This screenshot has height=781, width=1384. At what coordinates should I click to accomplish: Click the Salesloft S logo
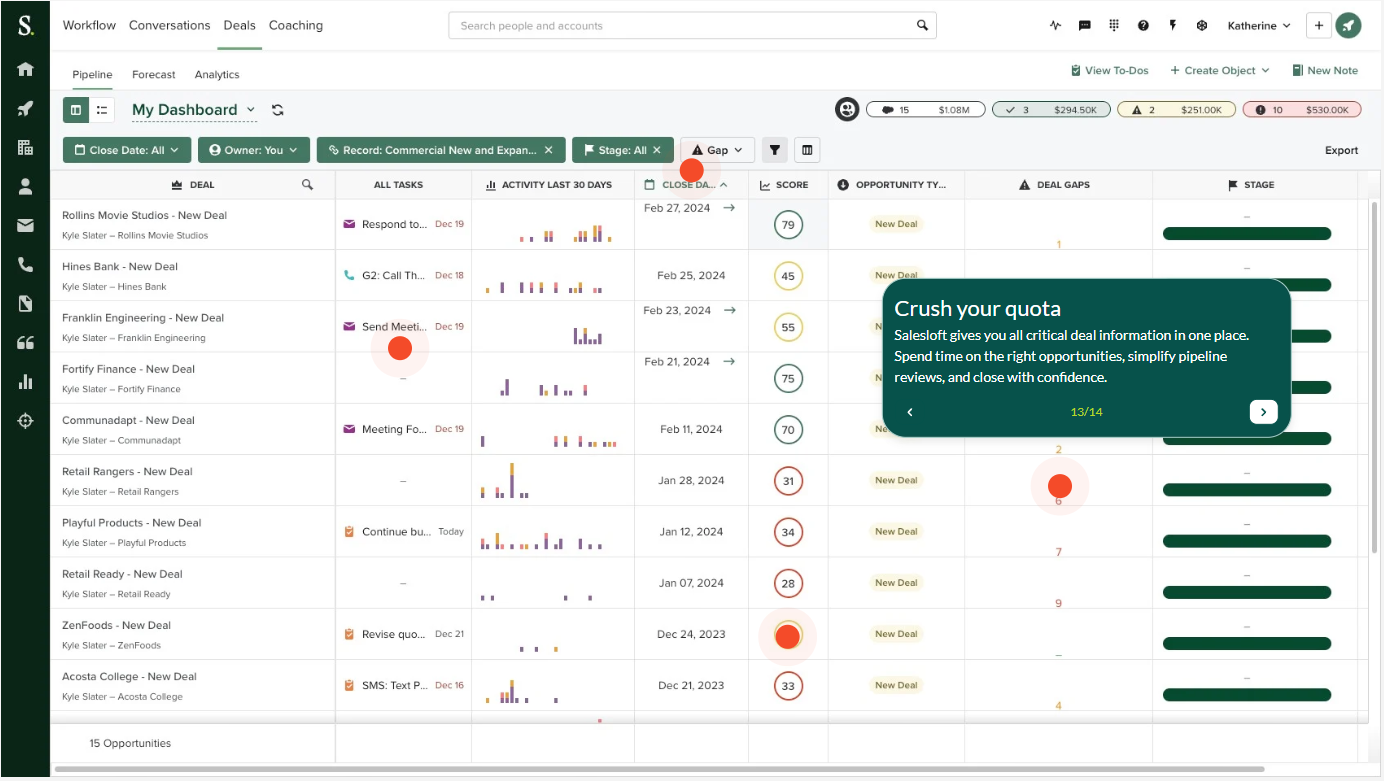25,26
